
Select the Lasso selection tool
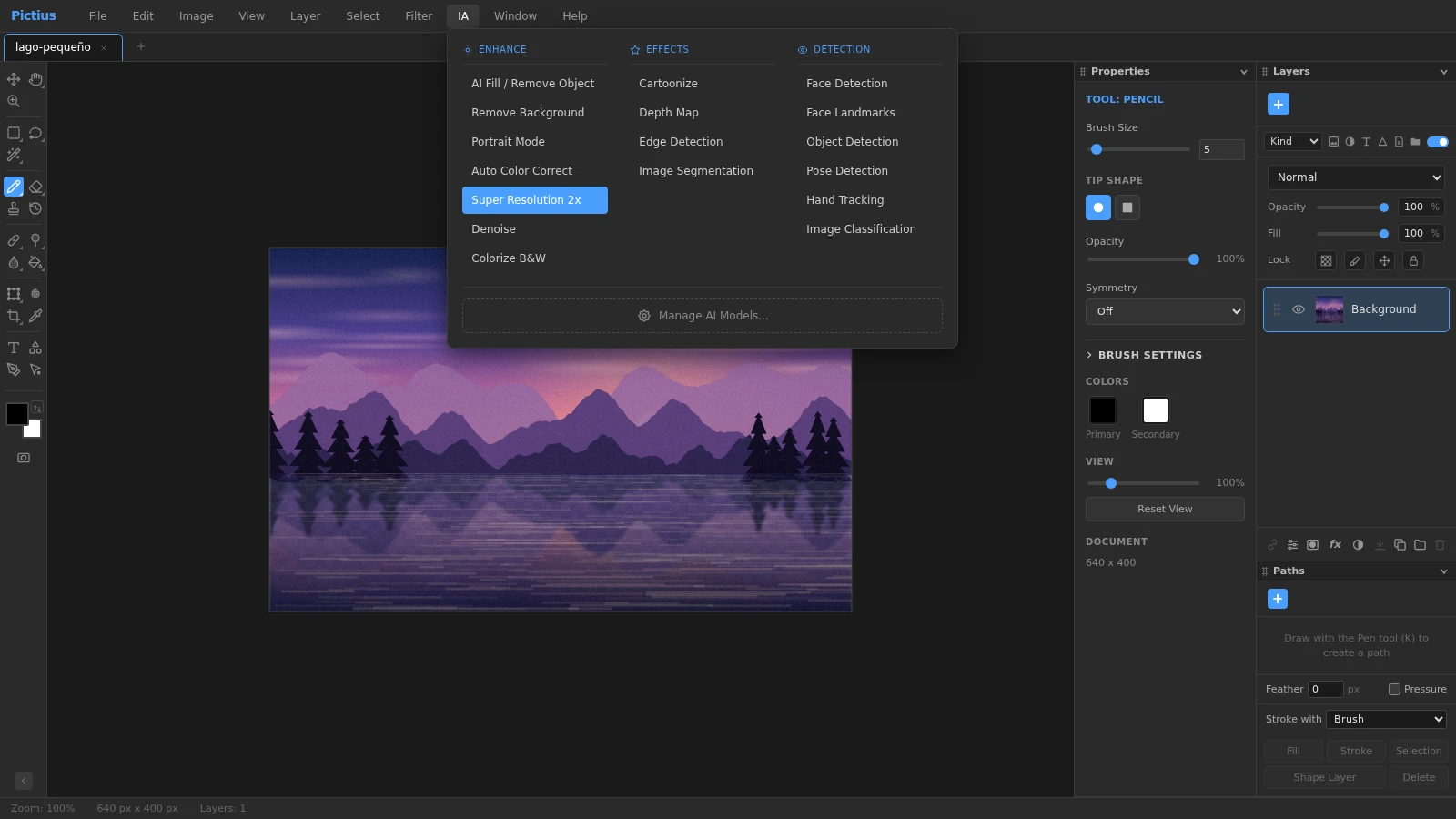35,133
